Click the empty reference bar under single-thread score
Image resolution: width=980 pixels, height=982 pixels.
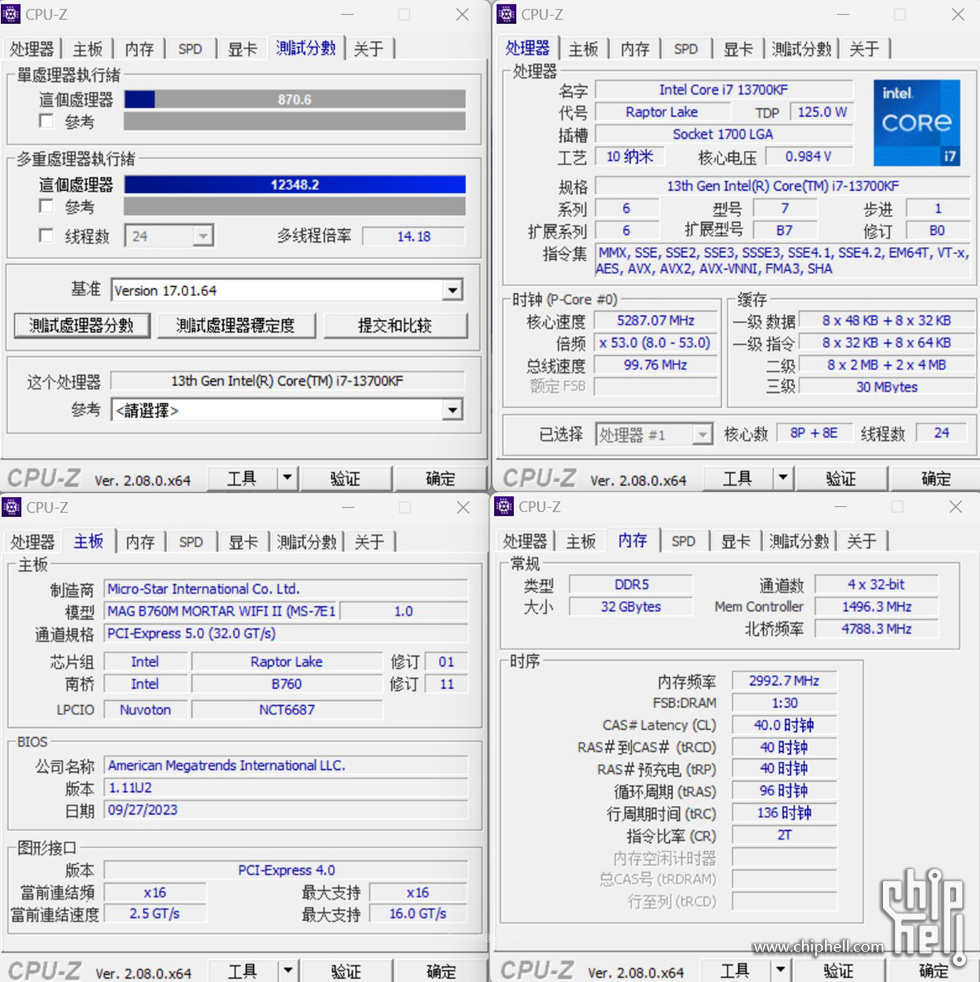[x=295, y=121]
